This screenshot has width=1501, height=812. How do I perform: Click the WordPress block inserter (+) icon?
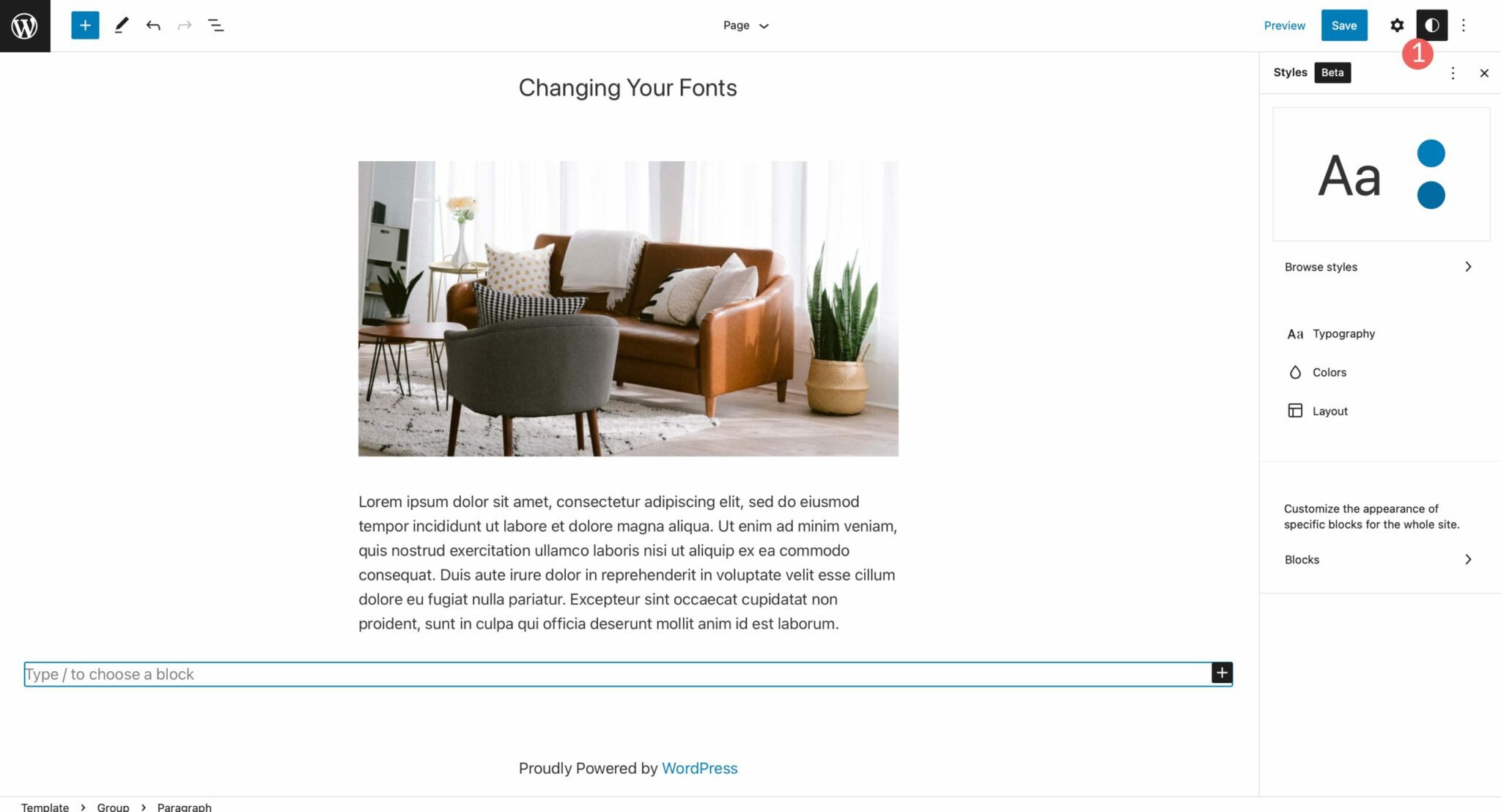click(x=84, y=25)
